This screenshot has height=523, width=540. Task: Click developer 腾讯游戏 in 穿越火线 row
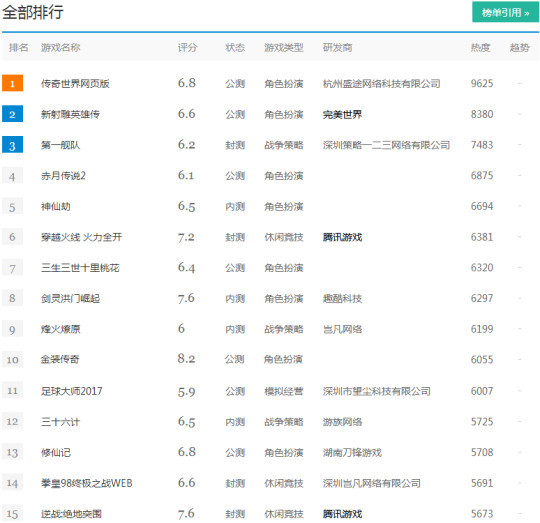pos(342,237)
